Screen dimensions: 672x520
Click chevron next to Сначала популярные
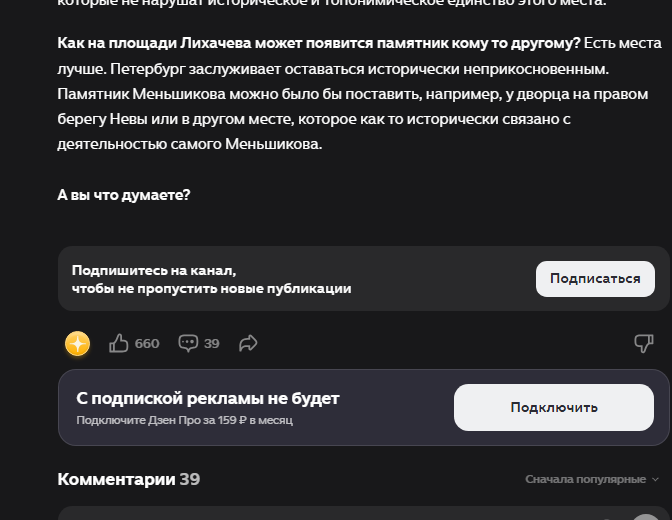[x=655, y=479]
